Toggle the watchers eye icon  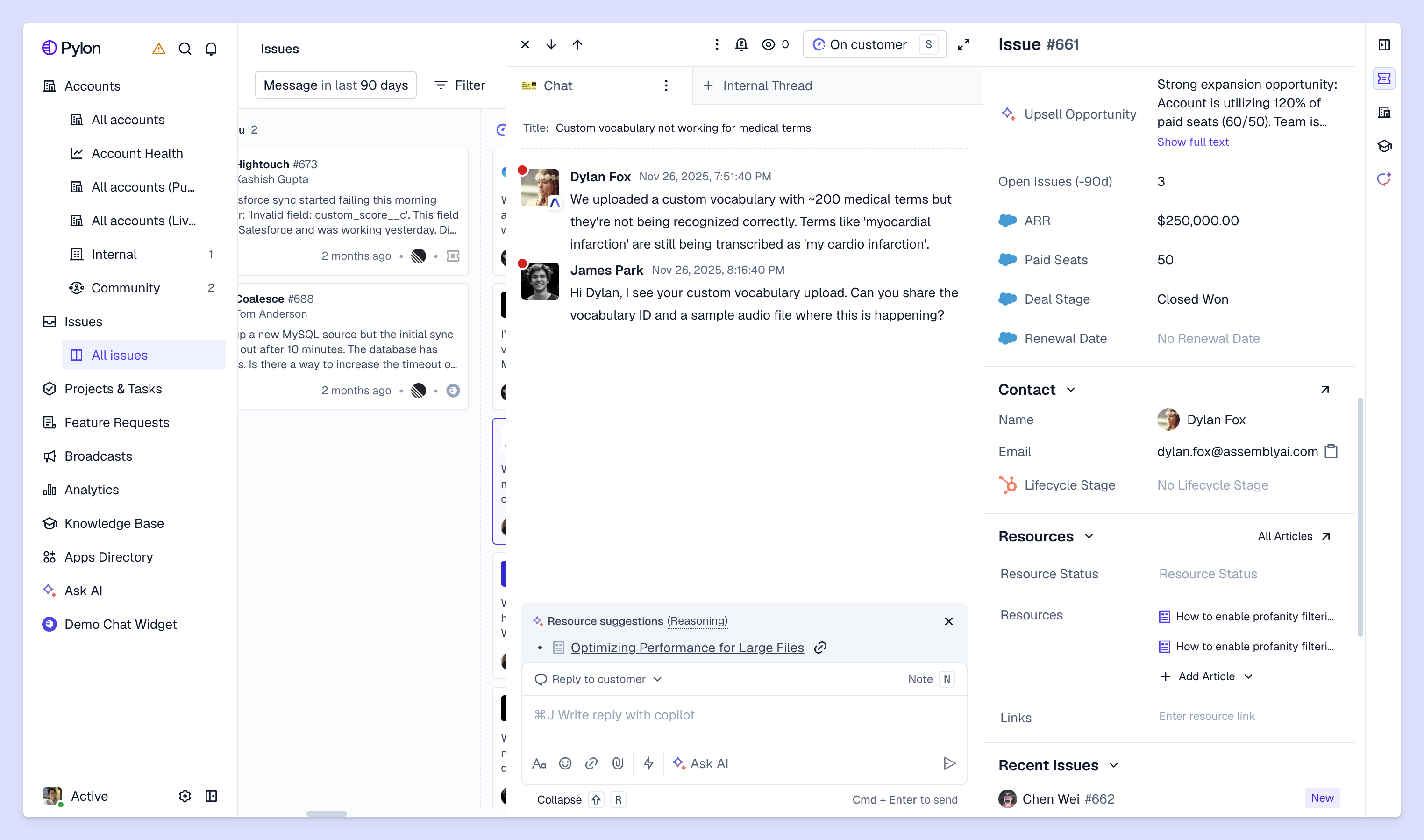pos(768,44)
